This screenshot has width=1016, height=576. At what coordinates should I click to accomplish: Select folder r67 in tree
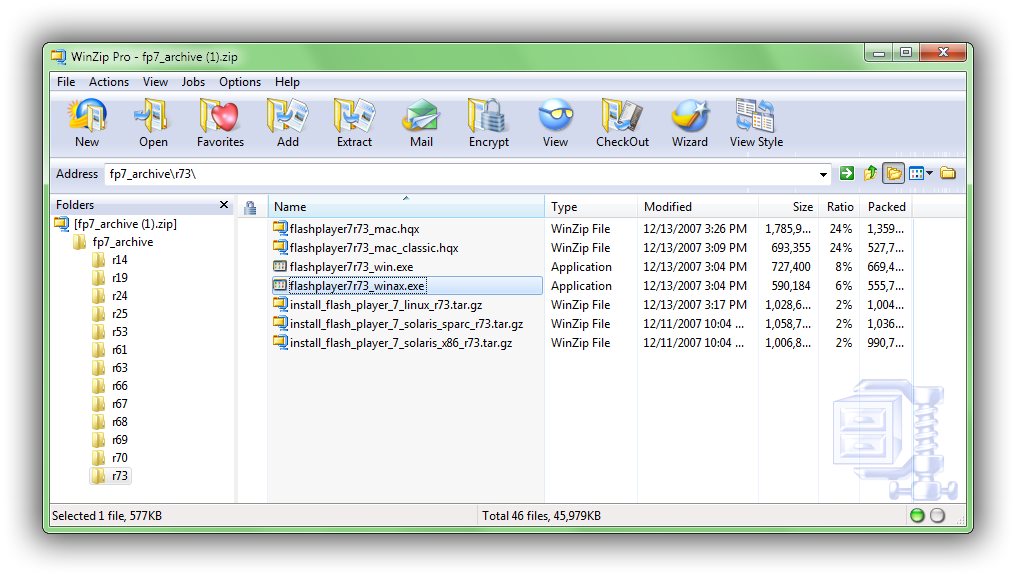119,404
